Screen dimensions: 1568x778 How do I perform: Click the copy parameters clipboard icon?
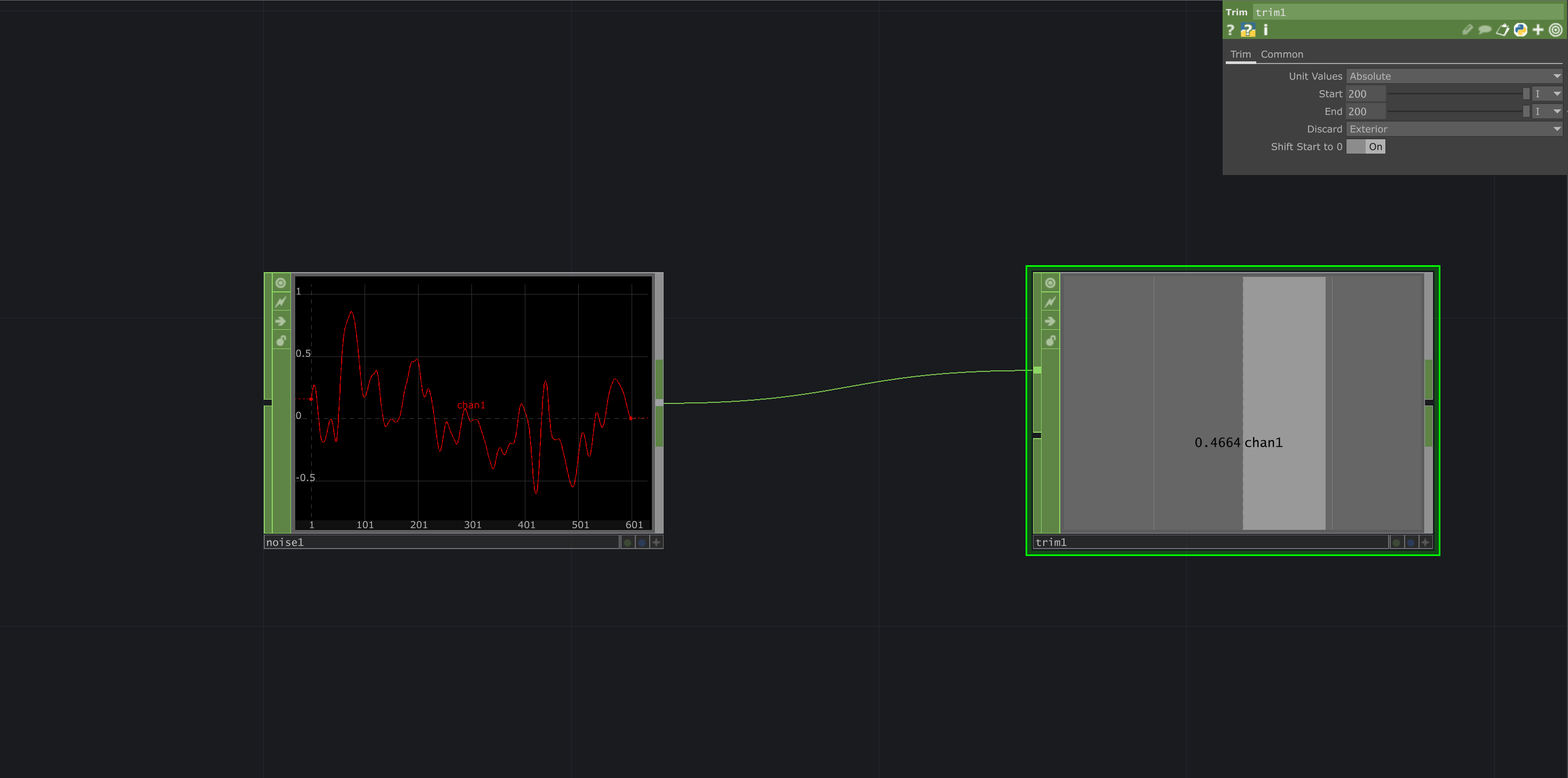1502,30
